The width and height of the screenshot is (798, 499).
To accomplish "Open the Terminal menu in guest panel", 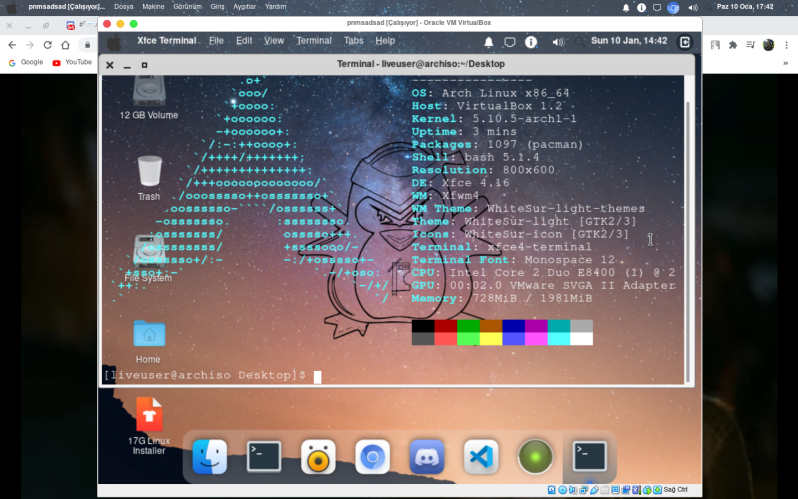I will 314,41.
